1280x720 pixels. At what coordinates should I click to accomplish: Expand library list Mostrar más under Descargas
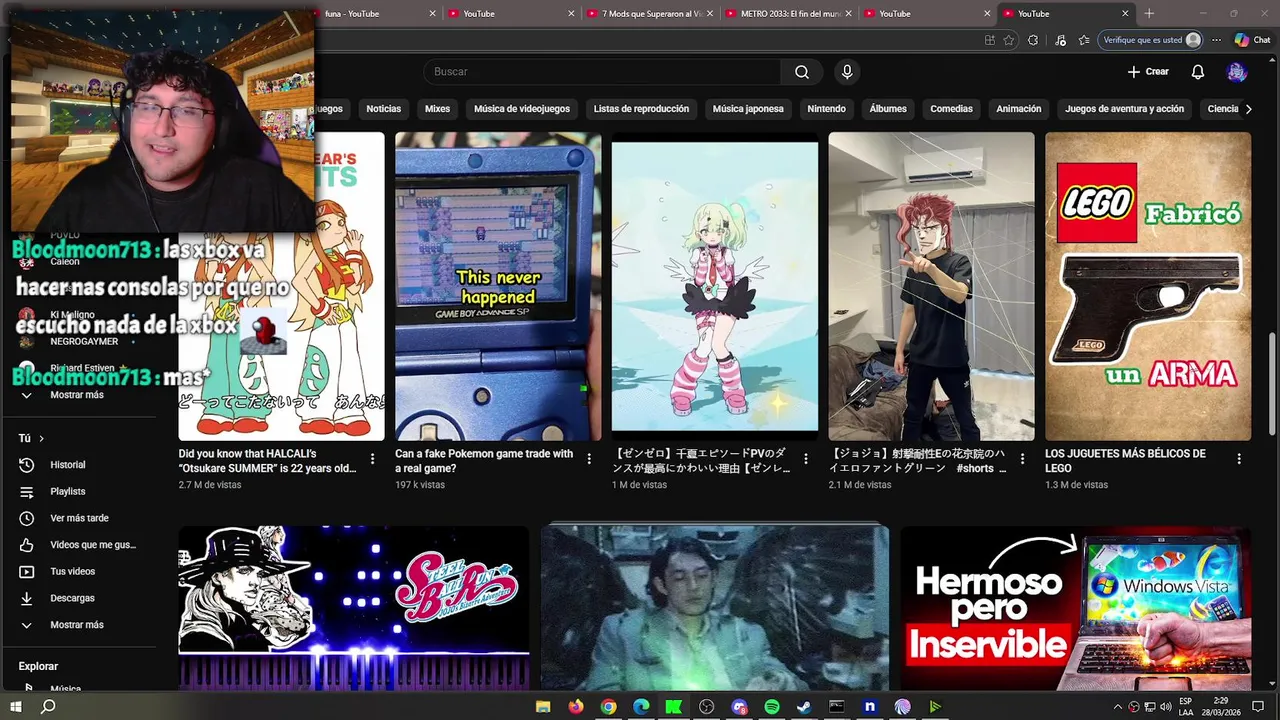click(77, 625)
